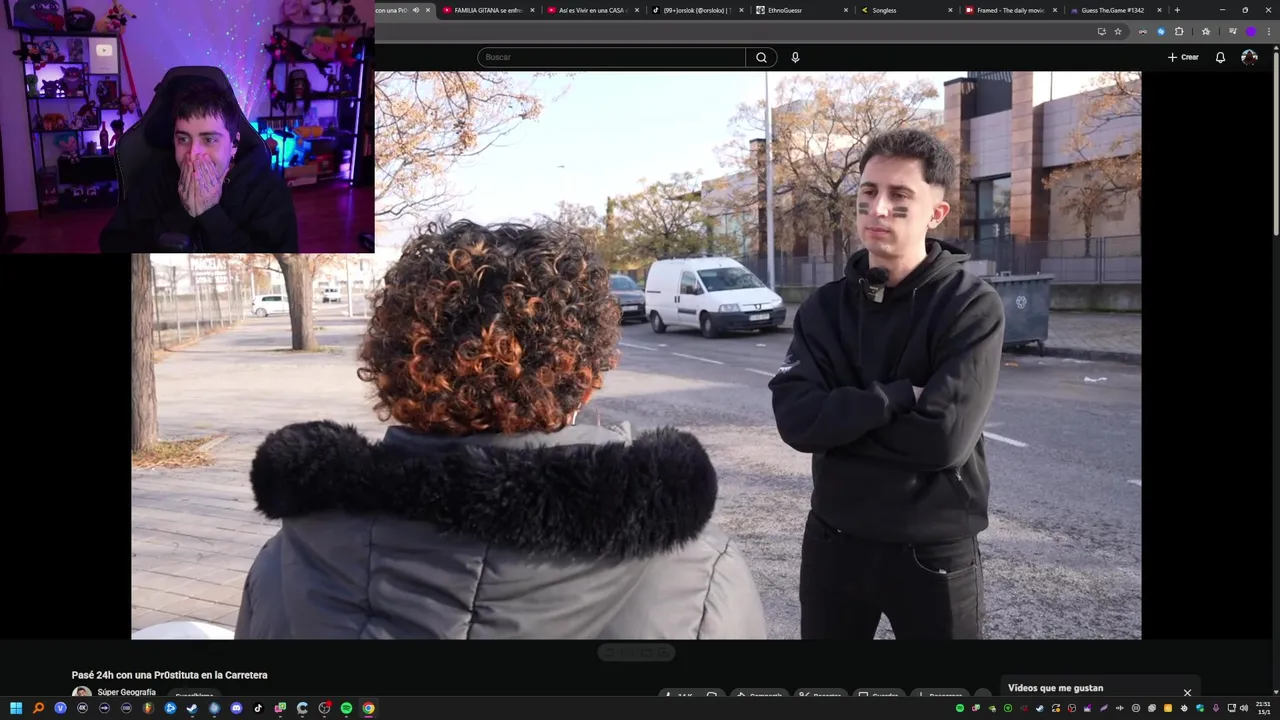Viewport: 1280px width, 720px height.
Task: Start voice search with the microphone icon
Action: click(x=795, y=57)
